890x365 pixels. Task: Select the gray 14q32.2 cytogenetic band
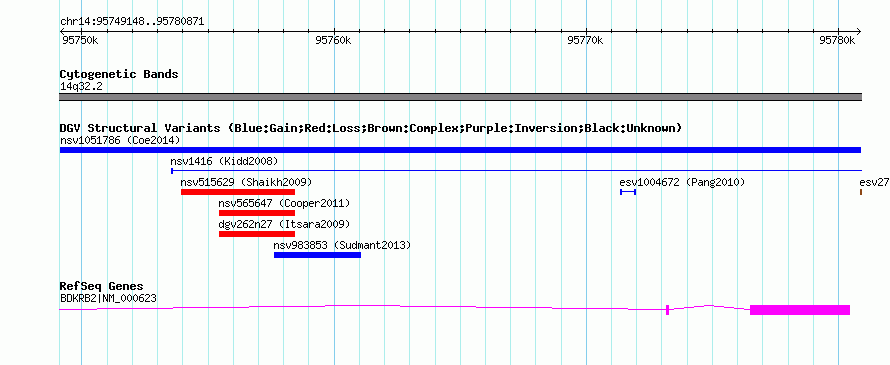pos(460,97)
